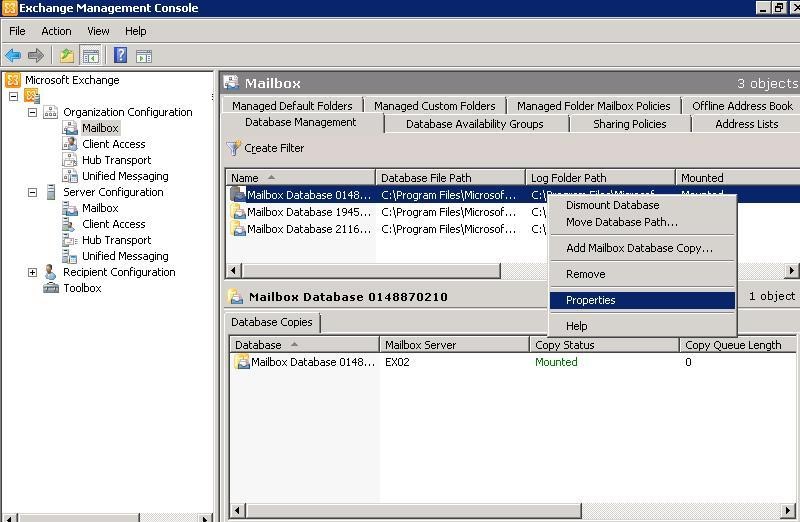Choose Help from the context menu
Viewport: 800px width, 522px height.
click(642, 326)
